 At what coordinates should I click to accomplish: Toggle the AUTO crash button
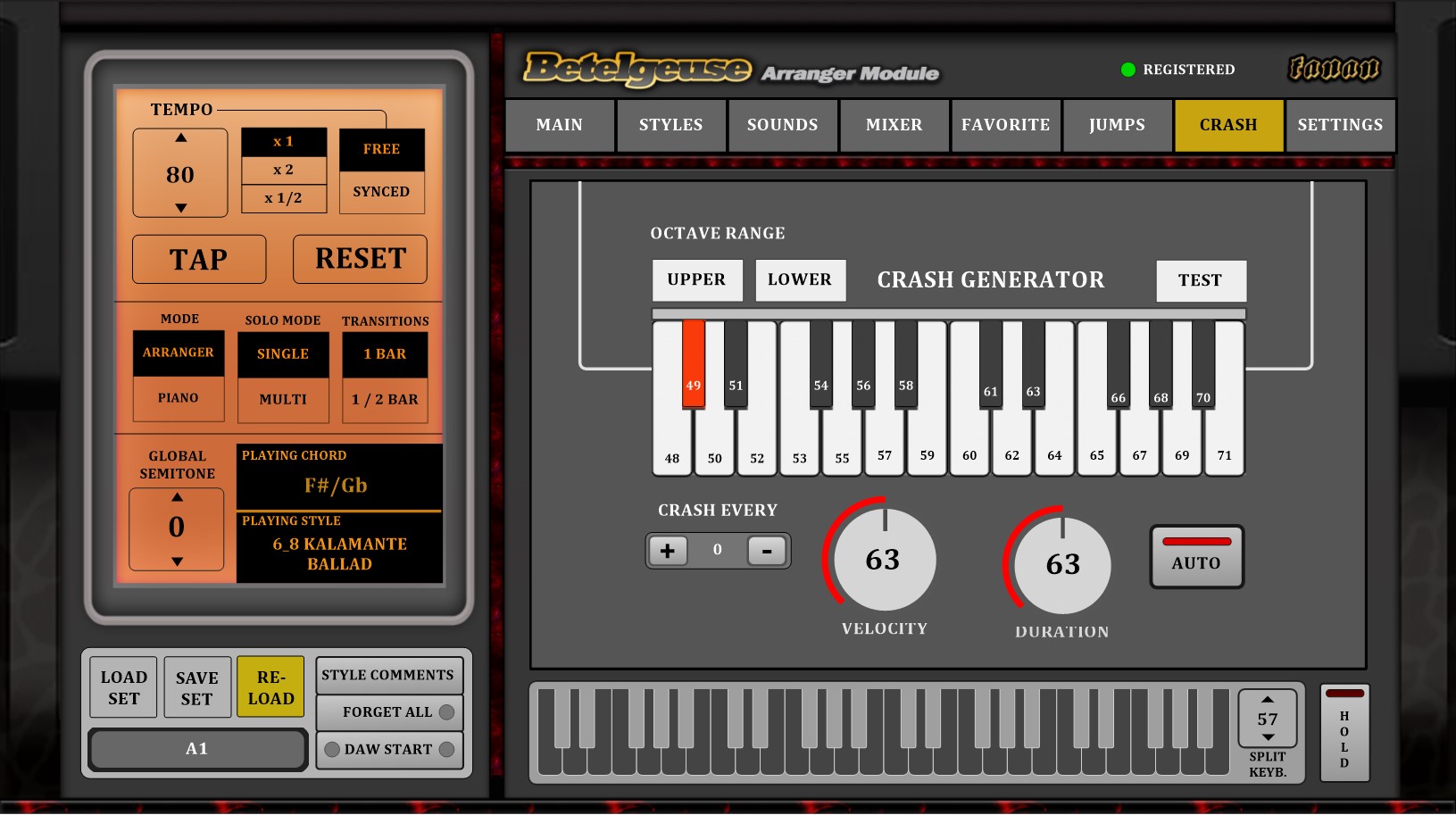pyautogui.click(x=1196, y=557)
